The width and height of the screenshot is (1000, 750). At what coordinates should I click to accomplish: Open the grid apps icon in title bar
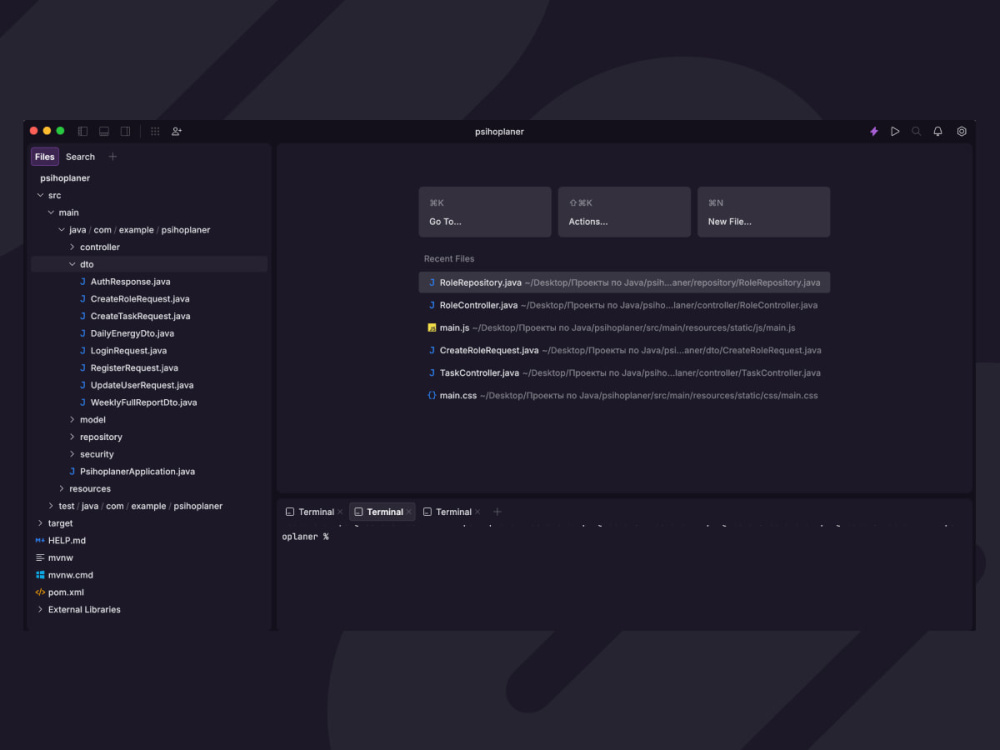point(155,131)
